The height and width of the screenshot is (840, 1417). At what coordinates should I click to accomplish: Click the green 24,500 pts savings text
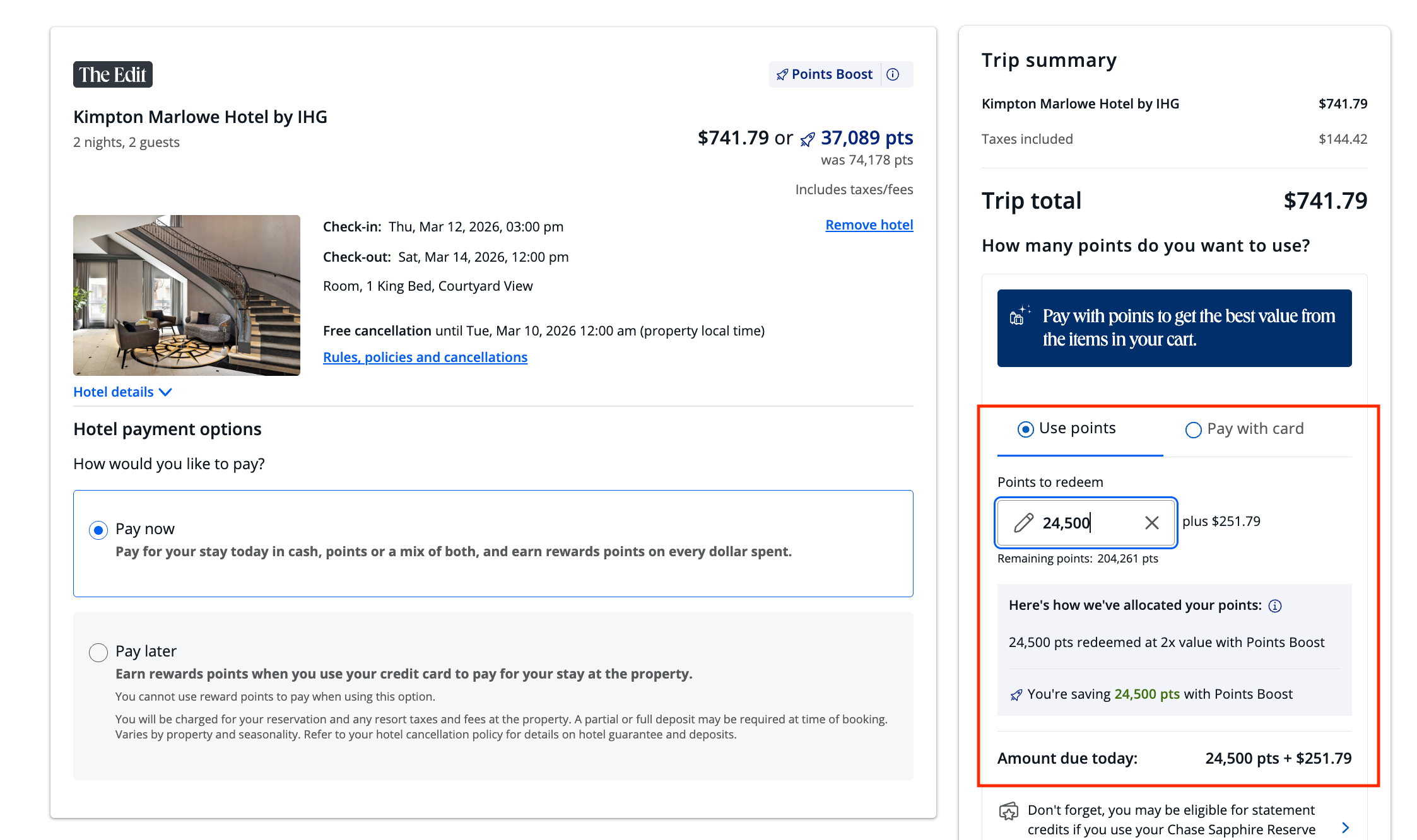point(1147,694)
